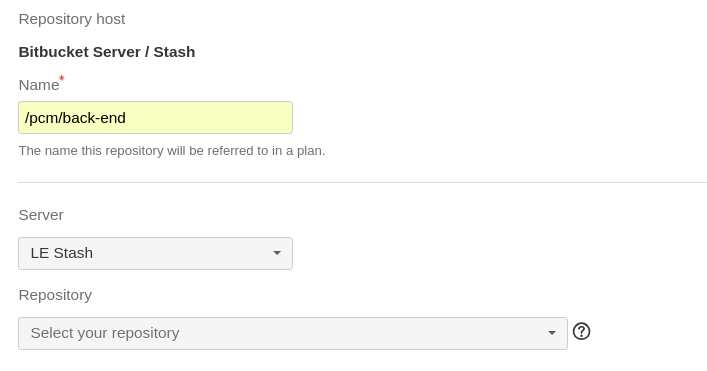Place cursor after back-end in Name field
This screenshot has width=707, height=371.
127,118
